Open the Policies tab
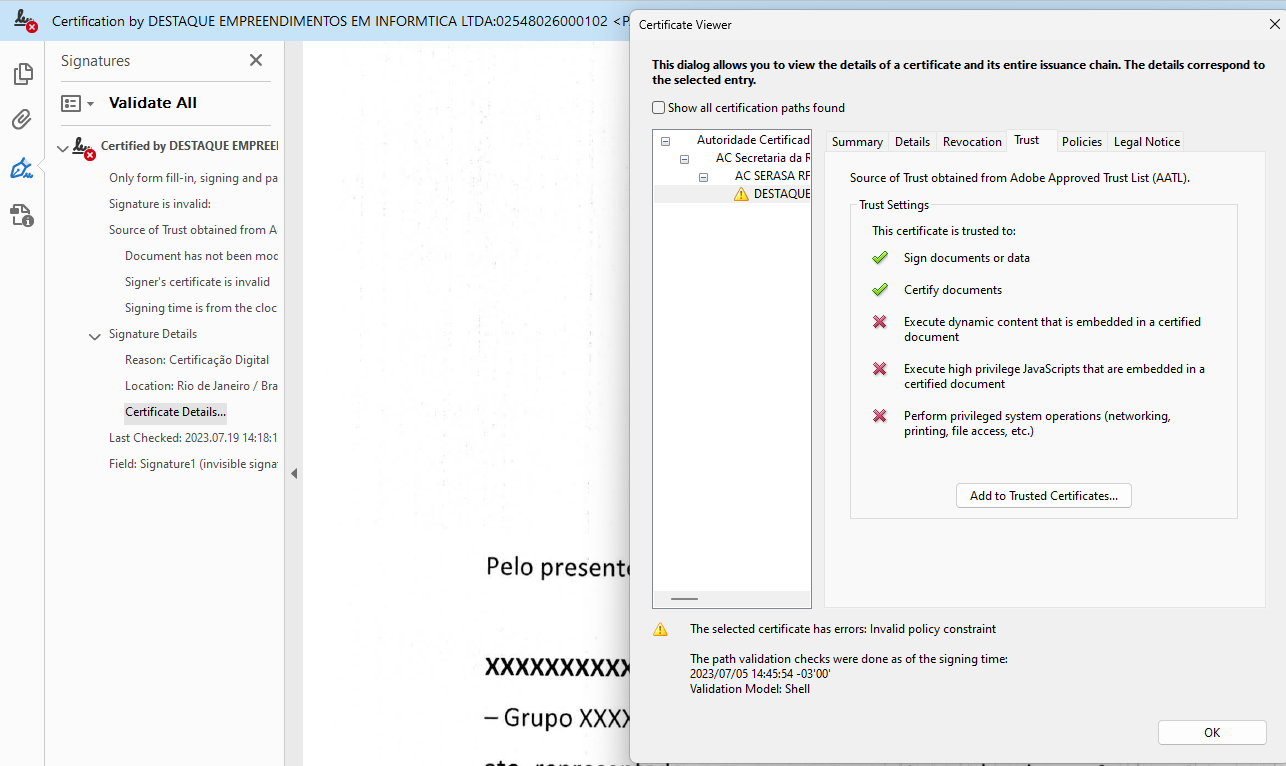 (1082, 141)
